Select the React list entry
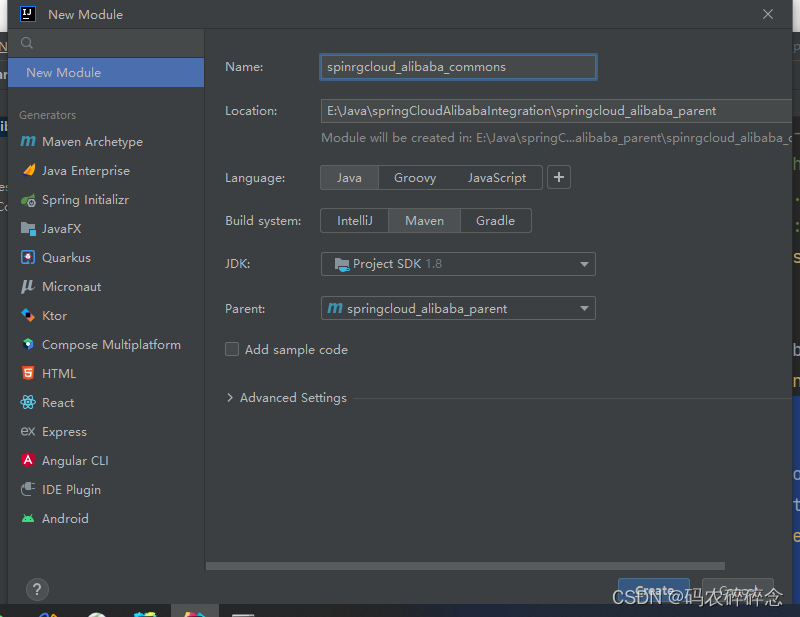Screen dimensions: 800x617 coord(106,403)
